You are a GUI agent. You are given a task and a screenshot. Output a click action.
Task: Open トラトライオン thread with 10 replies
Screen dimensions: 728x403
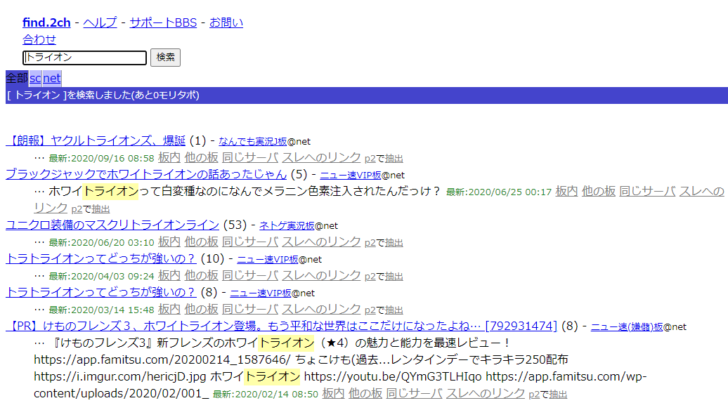tap(101, 258)
